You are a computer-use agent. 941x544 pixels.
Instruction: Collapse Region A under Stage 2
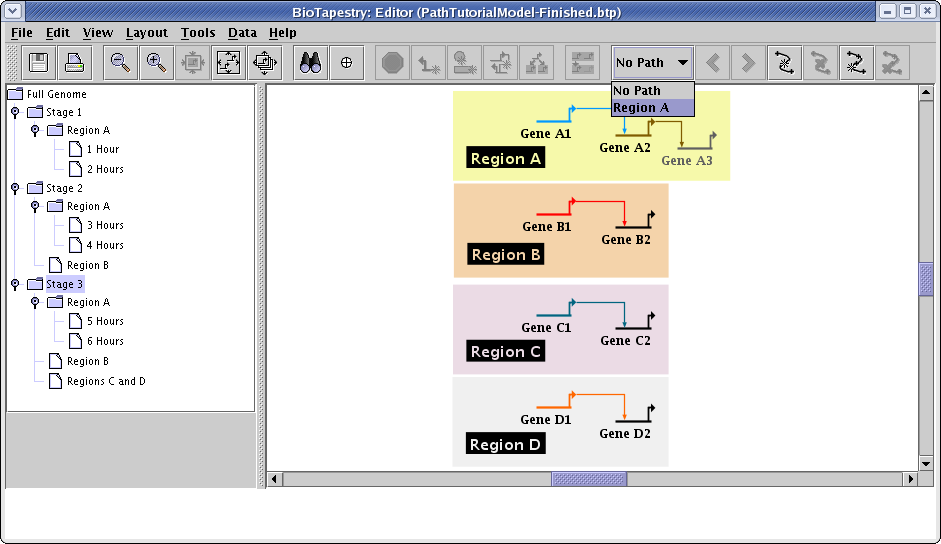point(35,207)
